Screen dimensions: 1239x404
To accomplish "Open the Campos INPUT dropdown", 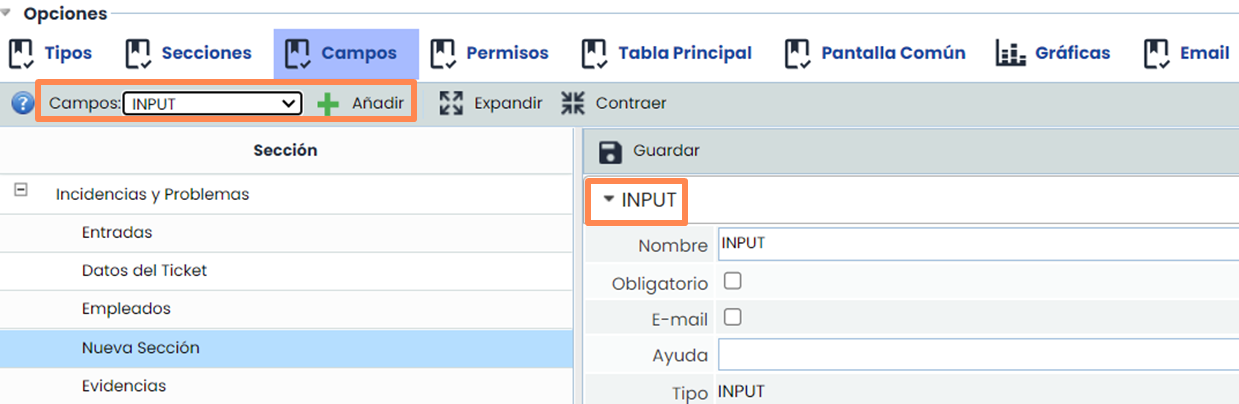I will tap(212, 103).
